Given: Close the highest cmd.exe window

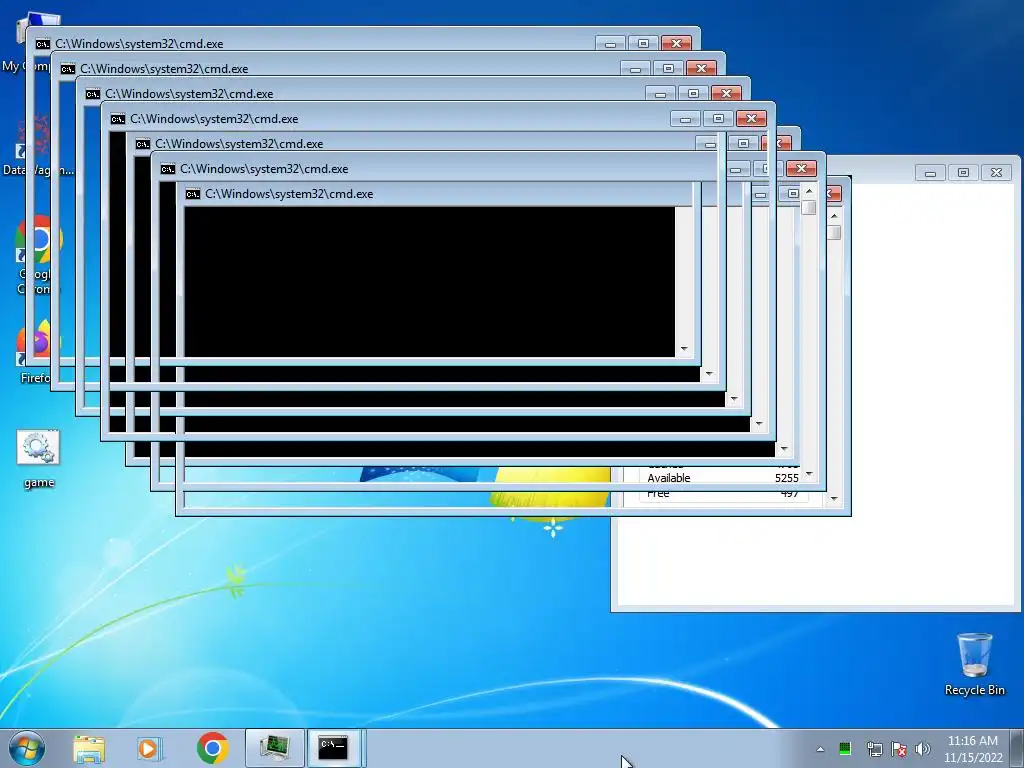Looking at the screenshot, I should click(677, 44).
